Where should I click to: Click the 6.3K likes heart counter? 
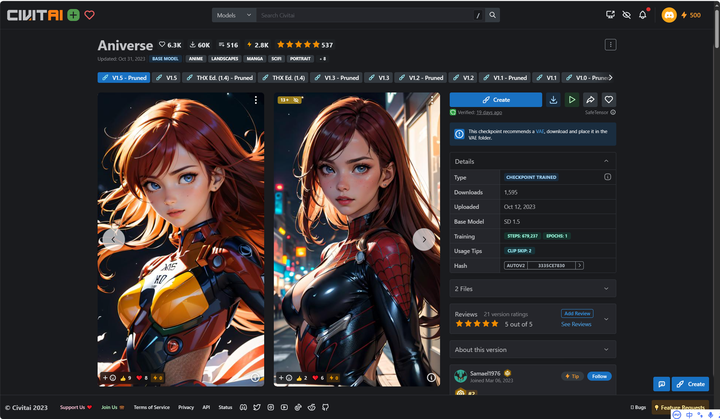[x=170, y=45]
